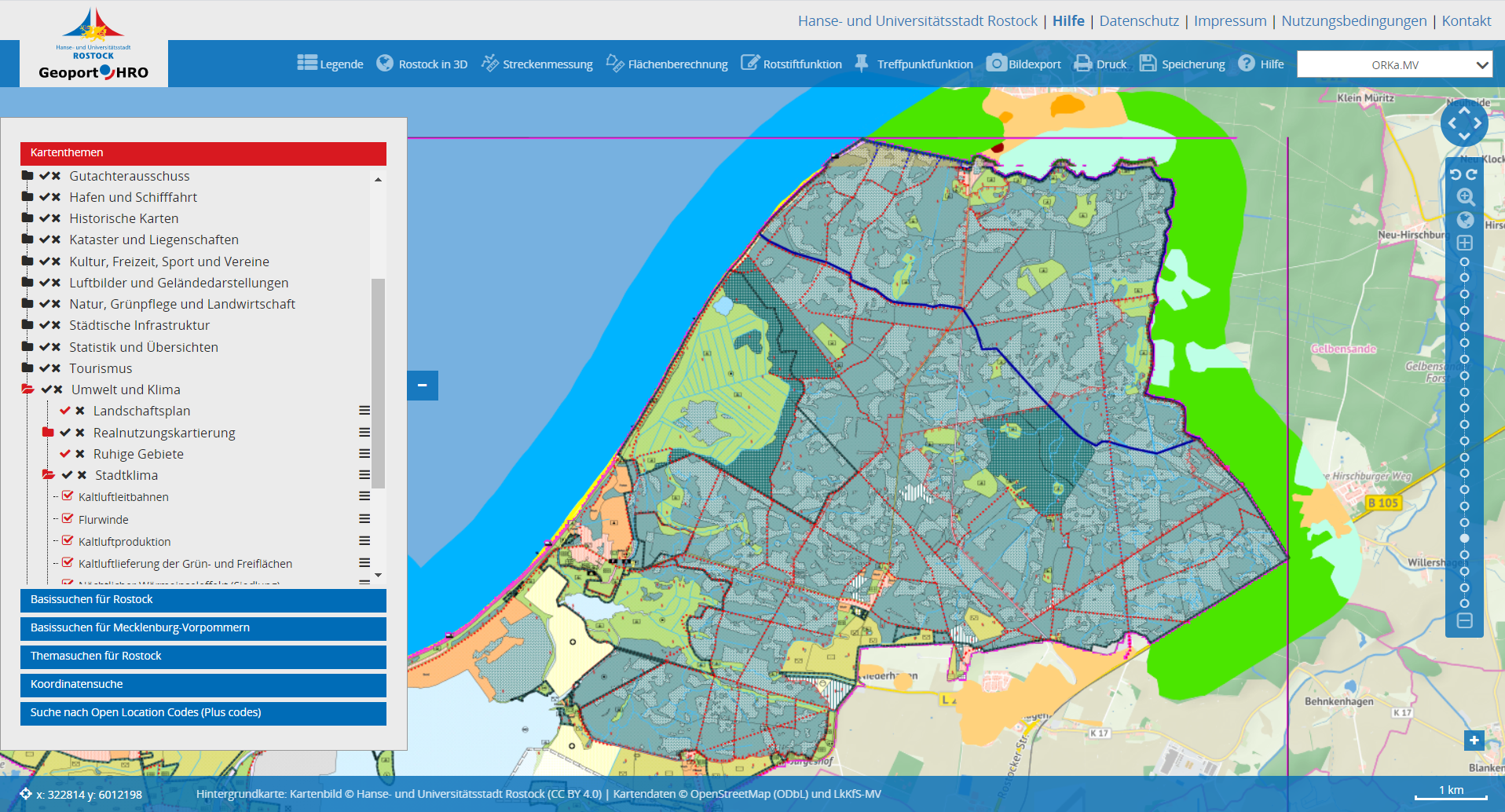Expand Kataster und Liegenschaften folder

(27, 240)
